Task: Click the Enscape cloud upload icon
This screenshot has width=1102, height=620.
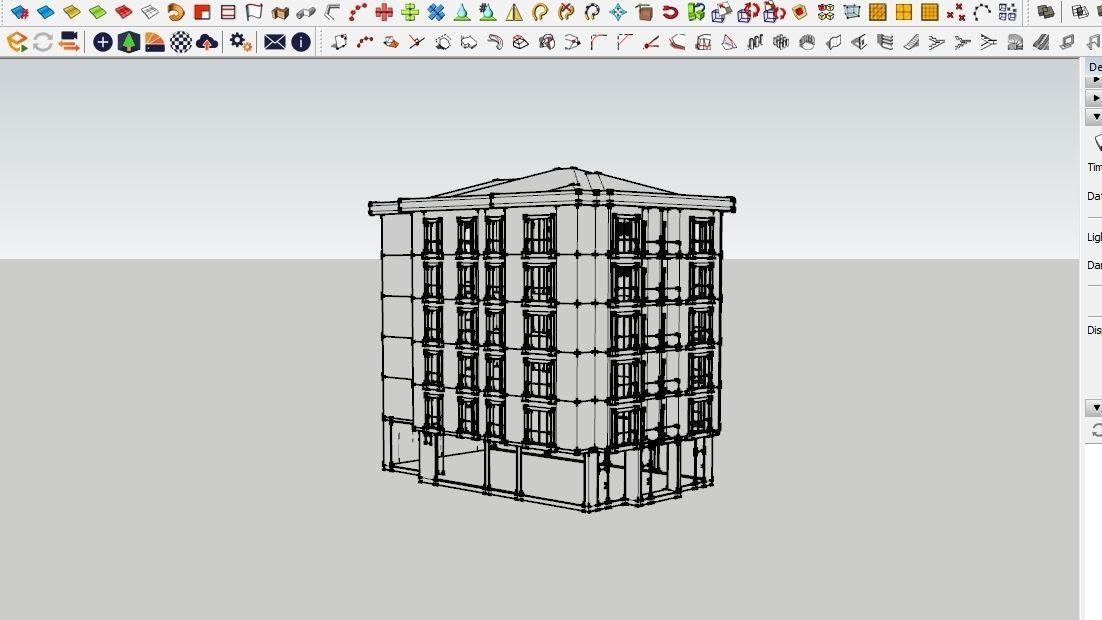Action: (207, 43)
